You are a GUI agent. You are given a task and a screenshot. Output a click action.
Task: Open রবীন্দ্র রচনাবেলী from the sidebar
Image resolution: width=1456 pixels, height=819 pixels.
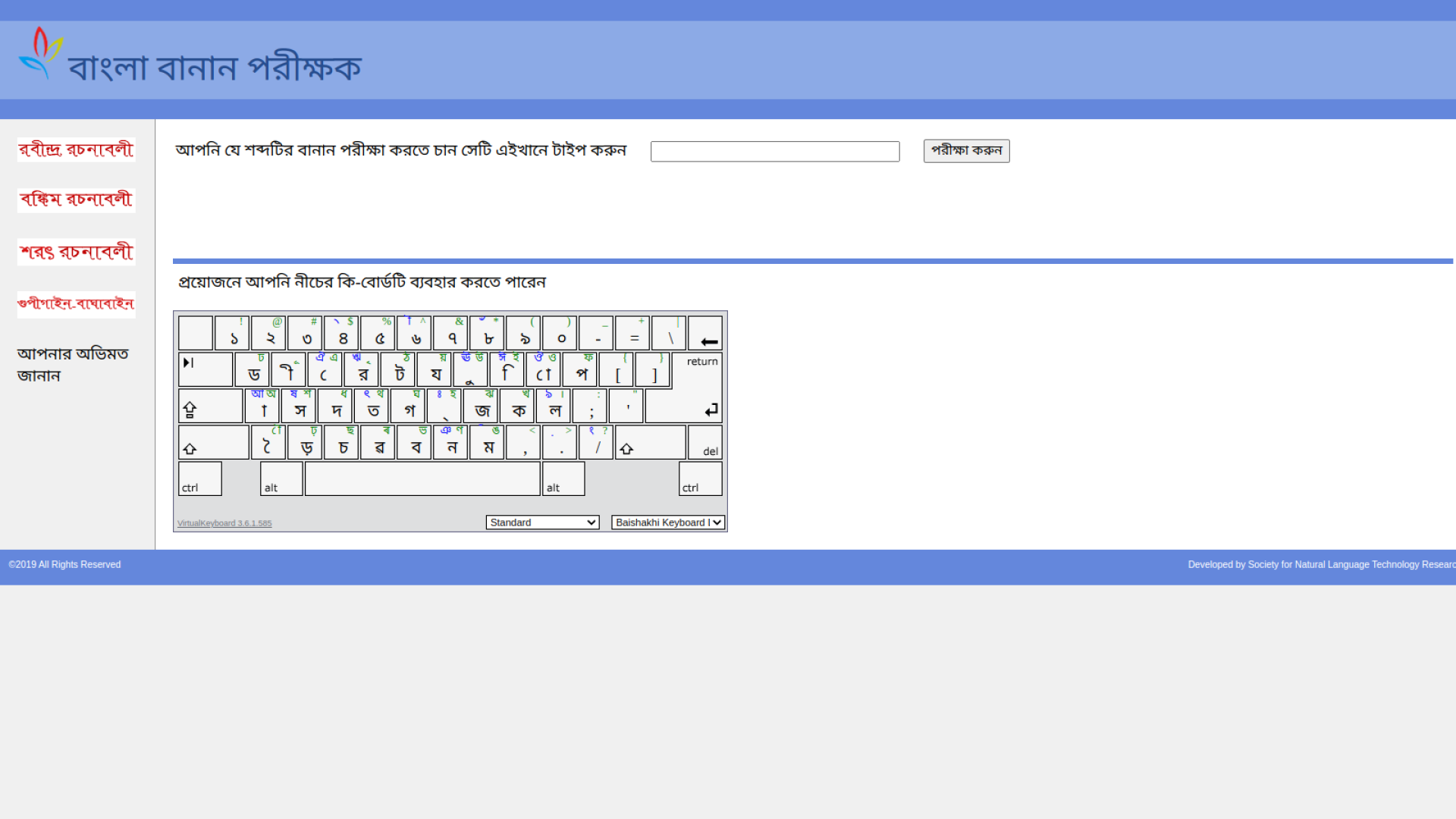(75, 149)
